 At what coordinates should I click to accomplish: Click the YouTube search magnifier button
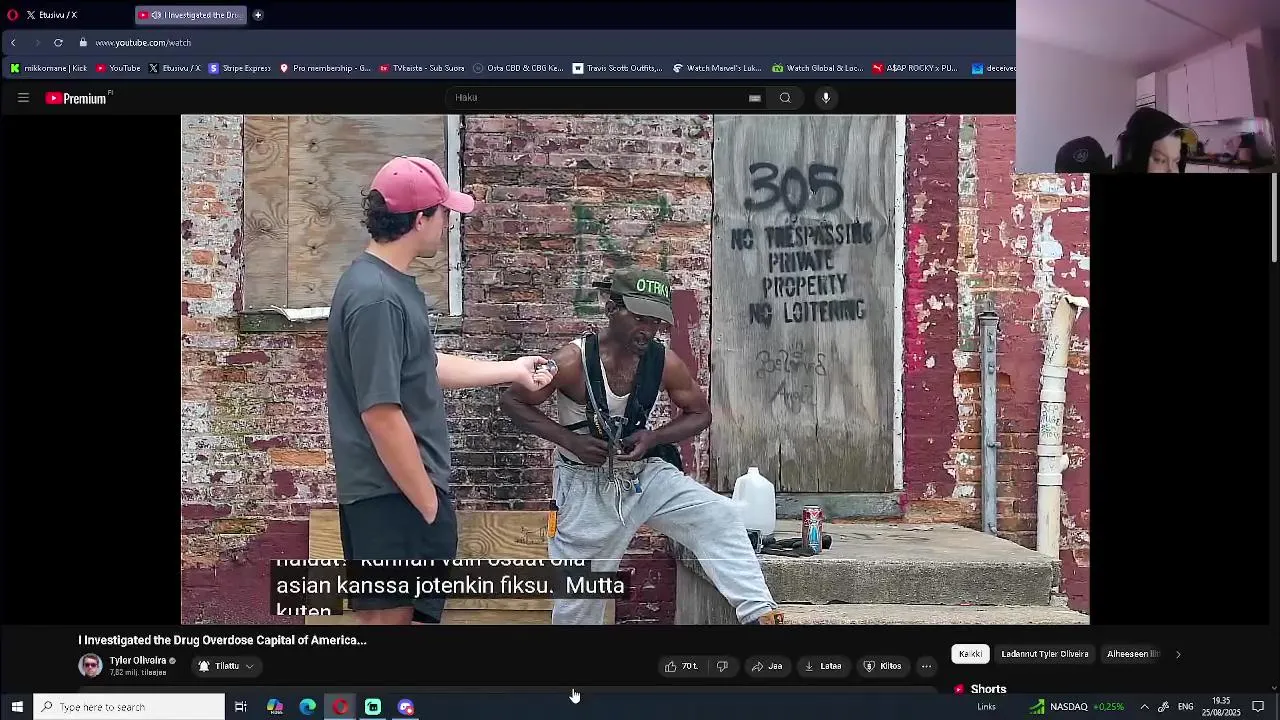click(x=785, y=98)
